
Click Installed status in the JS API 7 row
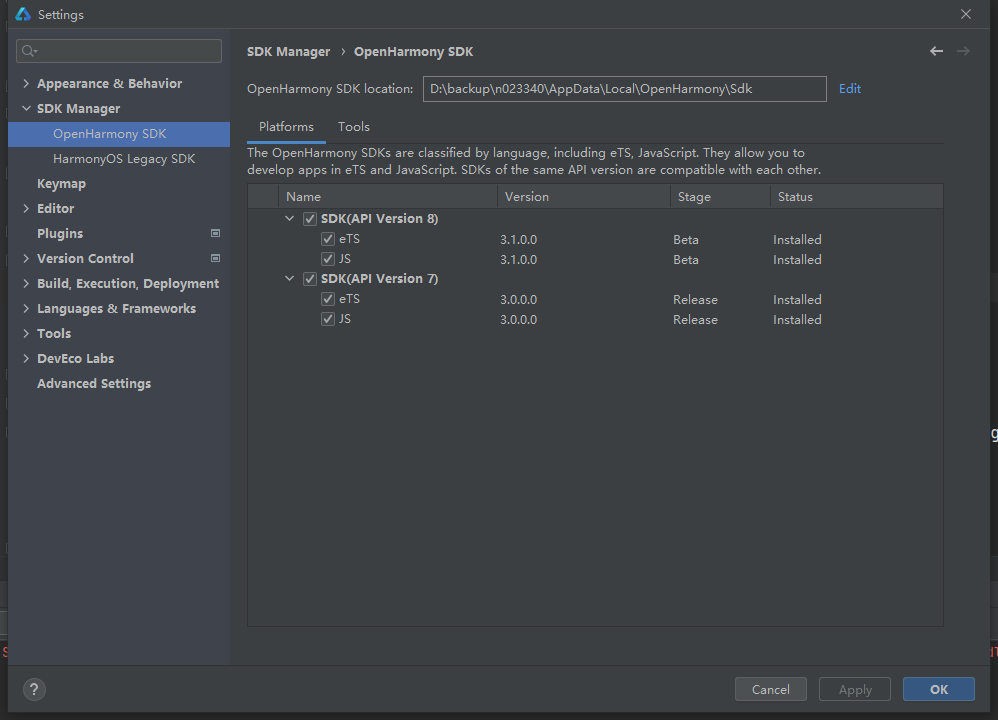tap(797, 320)
